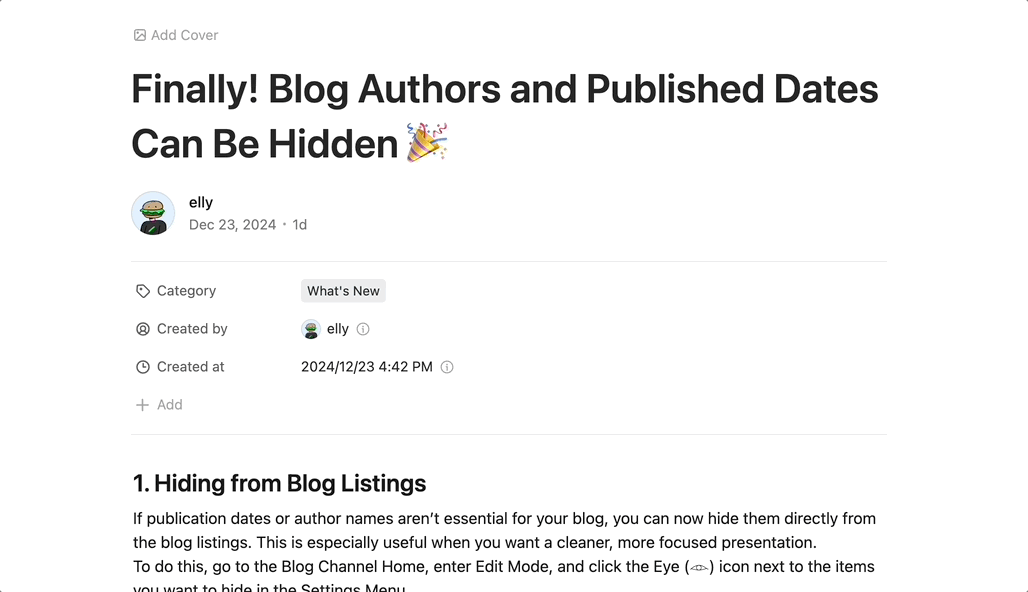Viewport: 1028px width, 592px height.
Task: Click the large elly author avatar
Action: [x=153, y=213]
